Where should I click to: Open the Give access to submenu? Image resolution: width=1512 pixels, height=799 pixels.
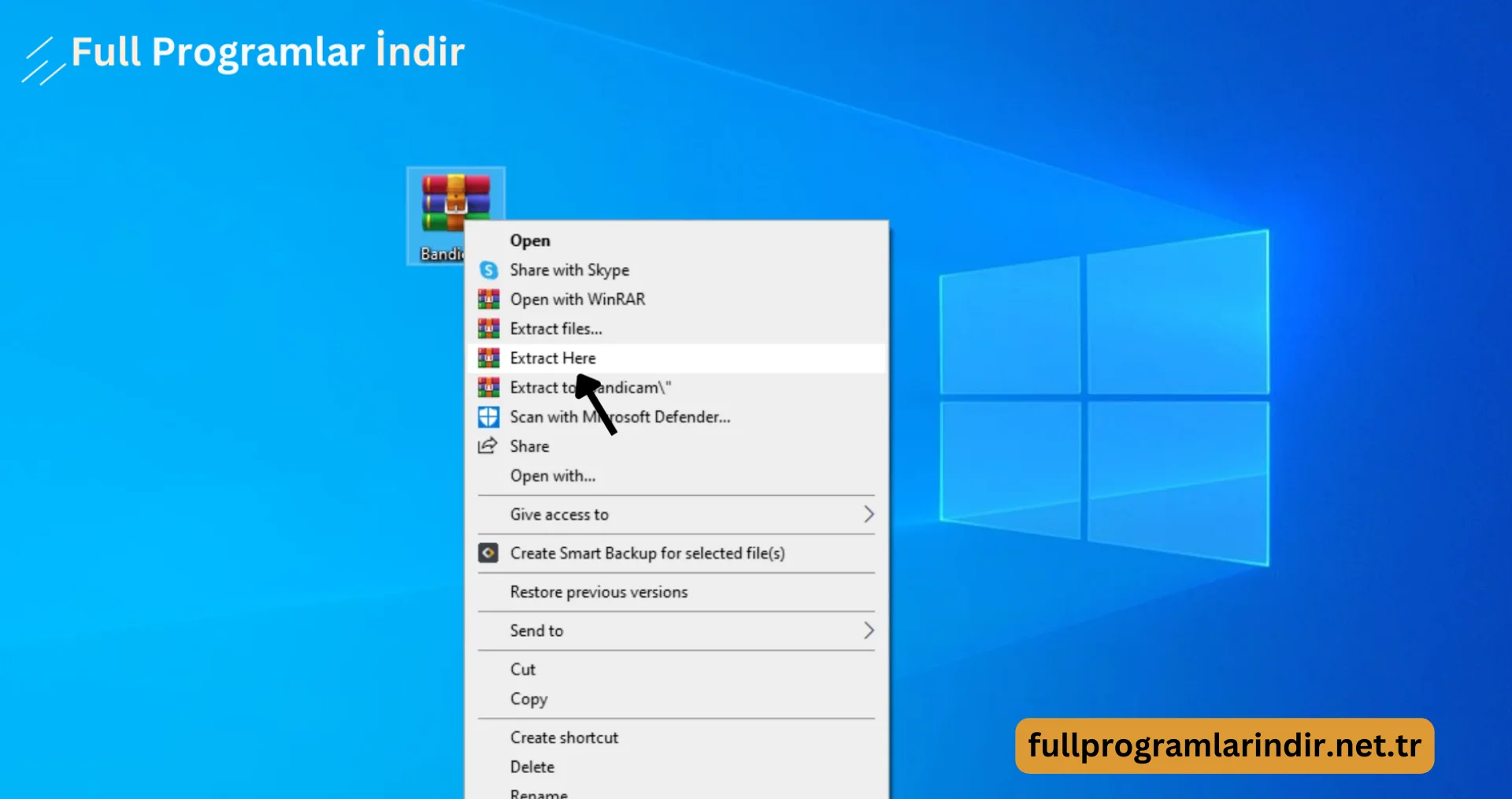pos(677,515)
